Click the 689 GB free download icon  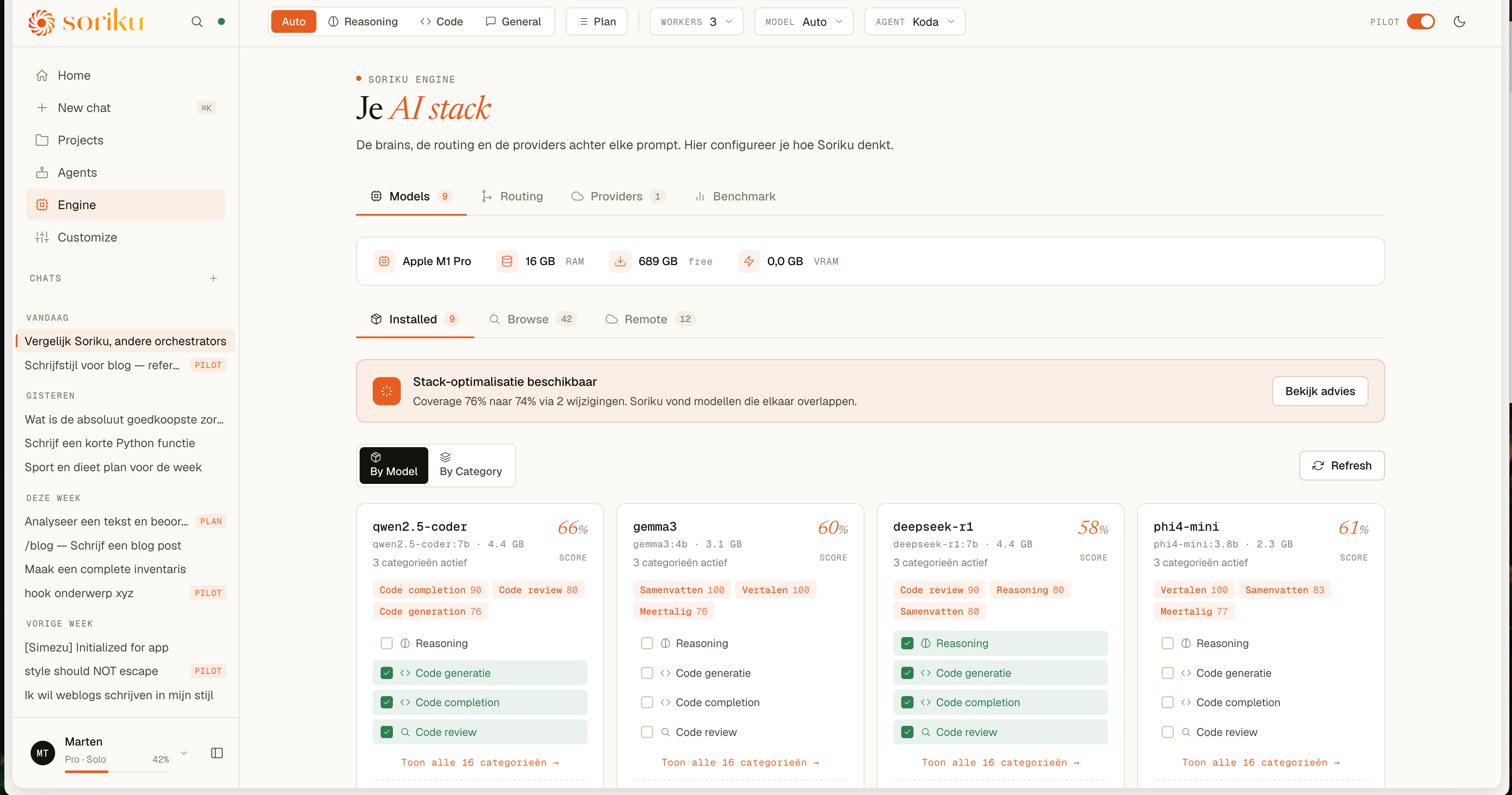coord(620,261)
